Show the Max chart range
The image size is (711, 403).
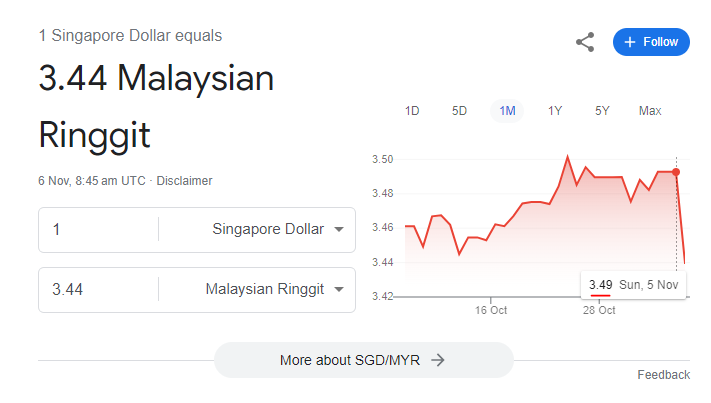(650, 111)
